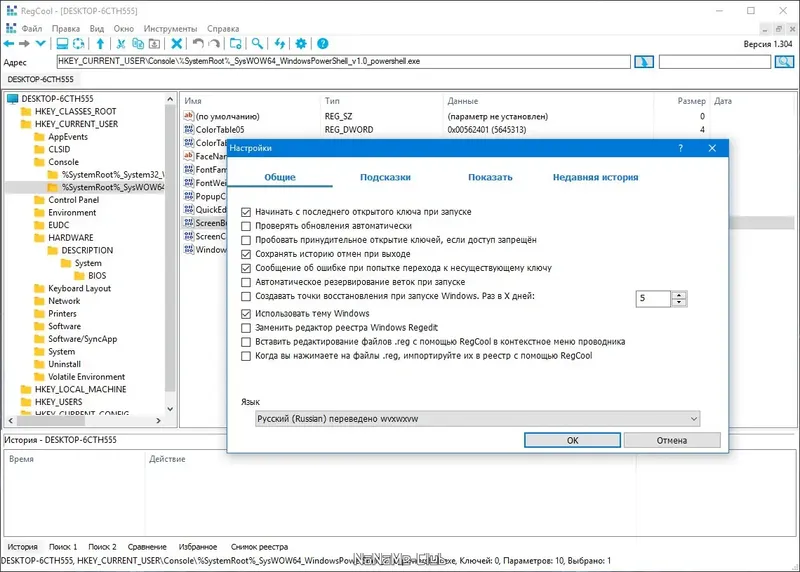Click the blue question mark help icon
800x572 pixels.
[x=322, y=44]
